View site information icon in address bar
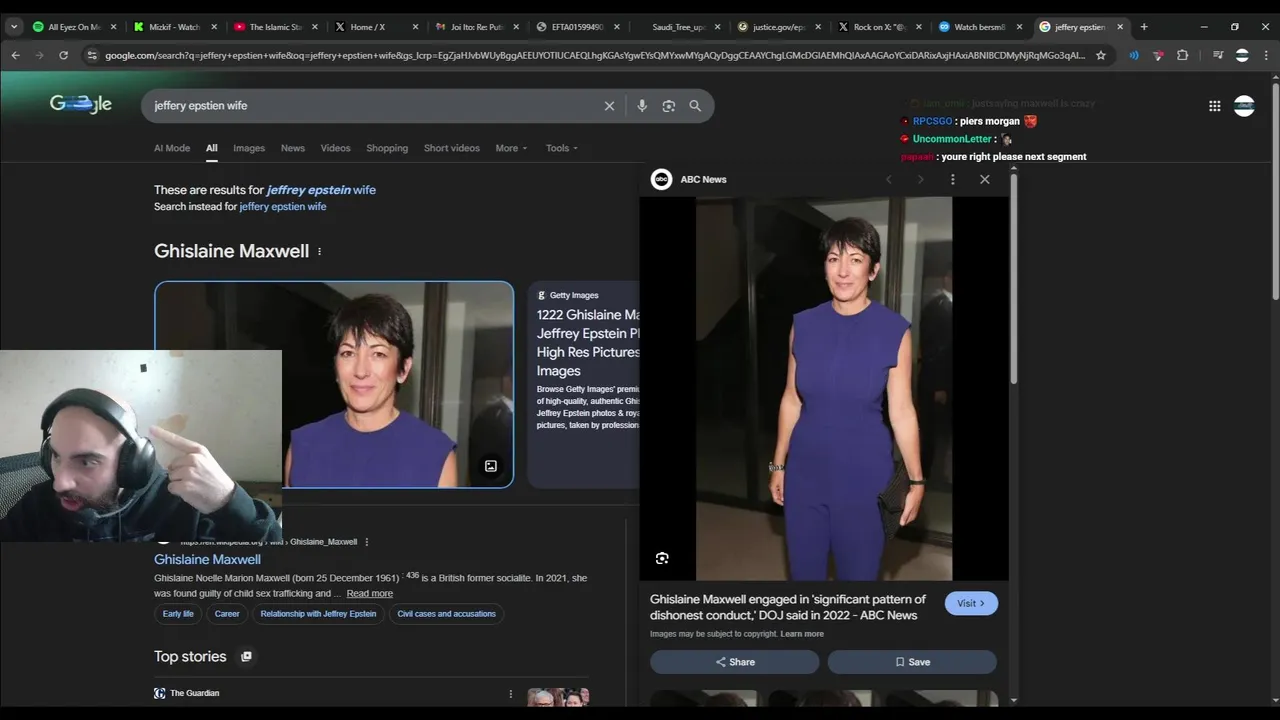 (93, 55)
